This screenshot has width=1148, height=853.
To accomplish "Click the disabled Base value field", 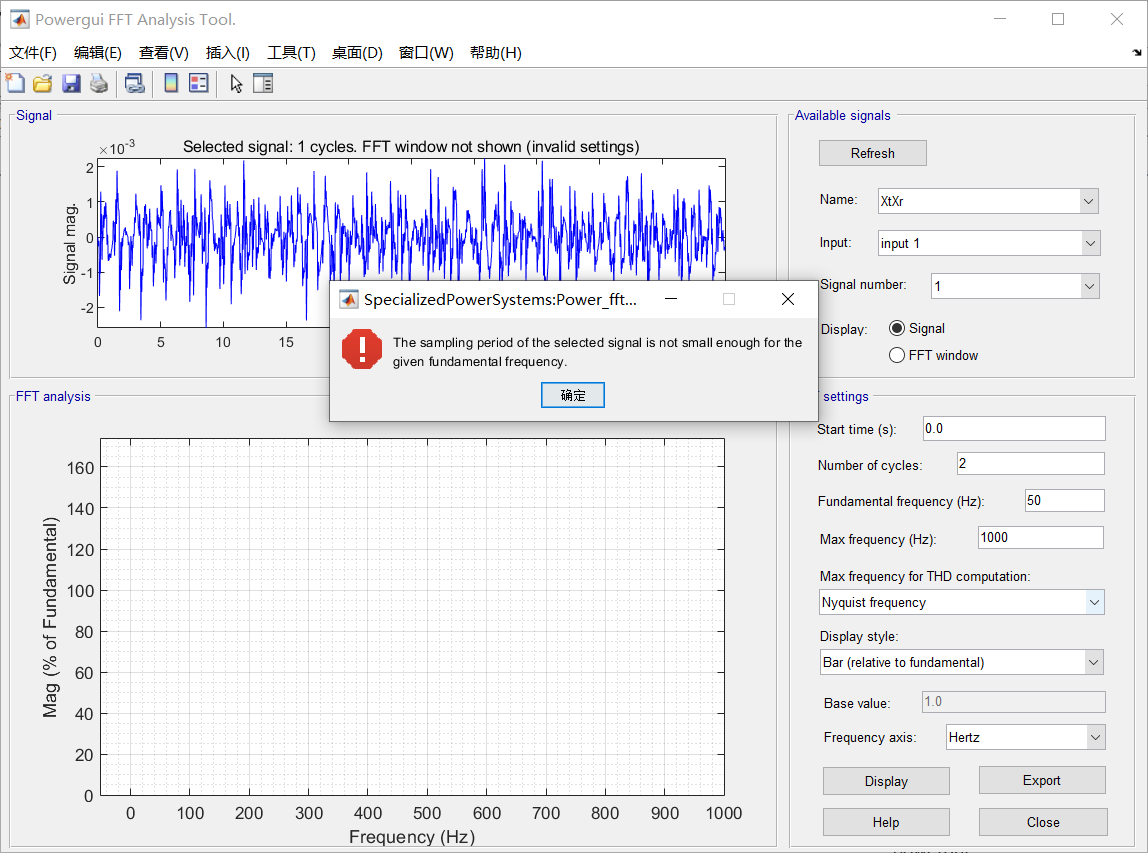I will [1013, 701].
